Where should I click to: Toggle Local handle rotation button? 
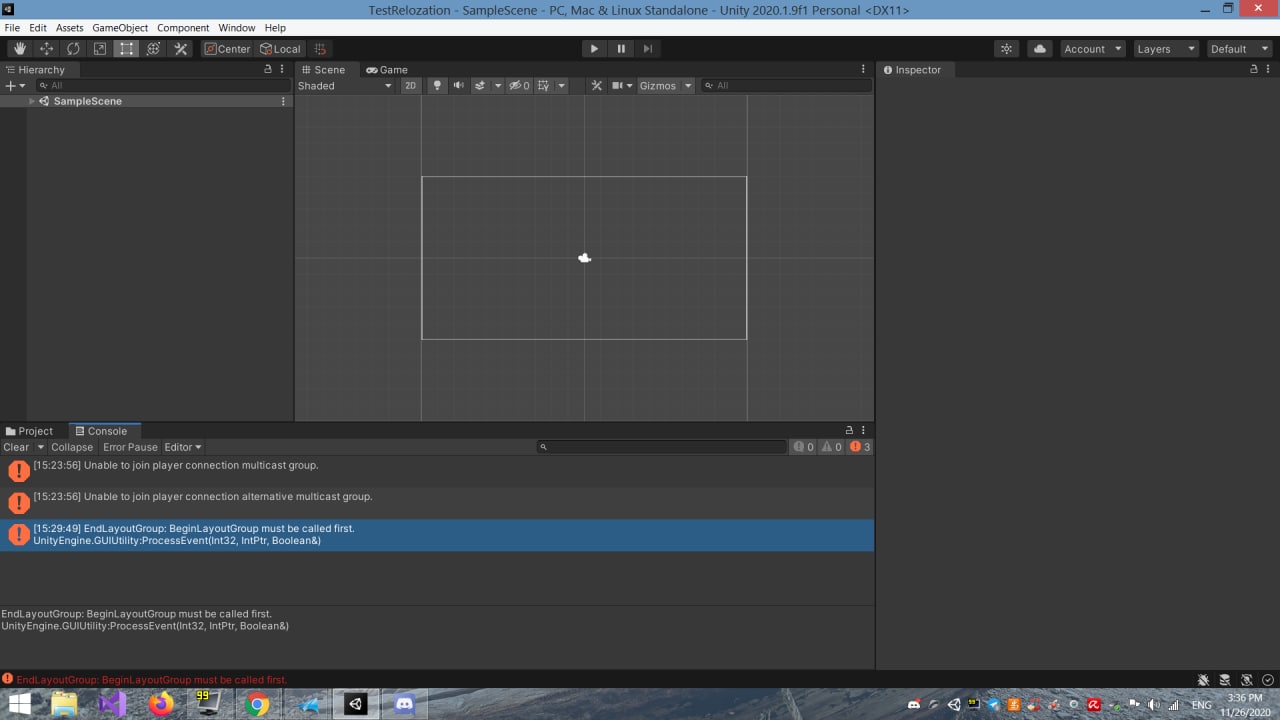click(x=280, y=49)
